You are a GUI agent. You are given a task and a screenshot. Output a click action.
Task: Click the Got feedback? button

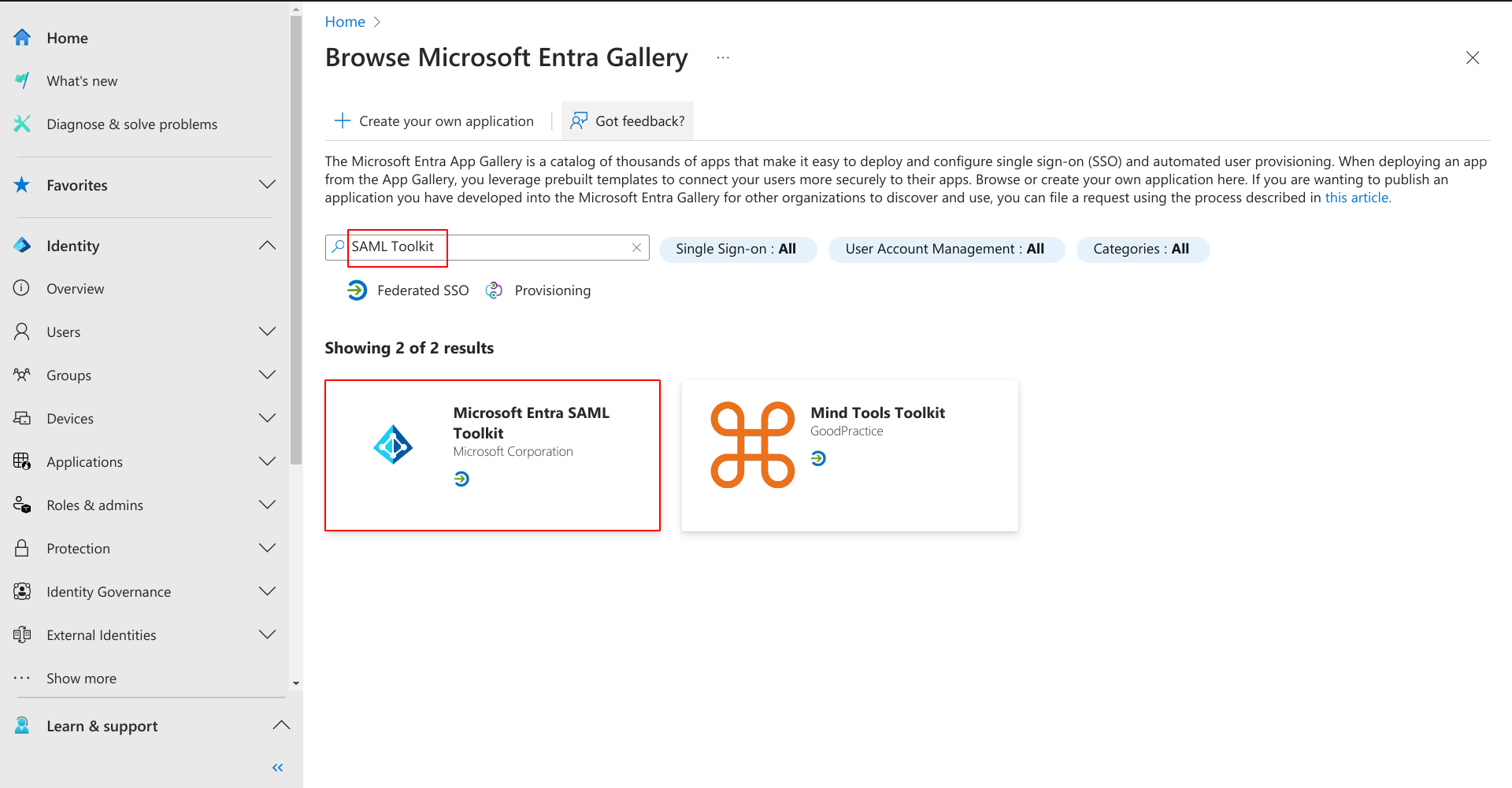(x=628, y=120)
